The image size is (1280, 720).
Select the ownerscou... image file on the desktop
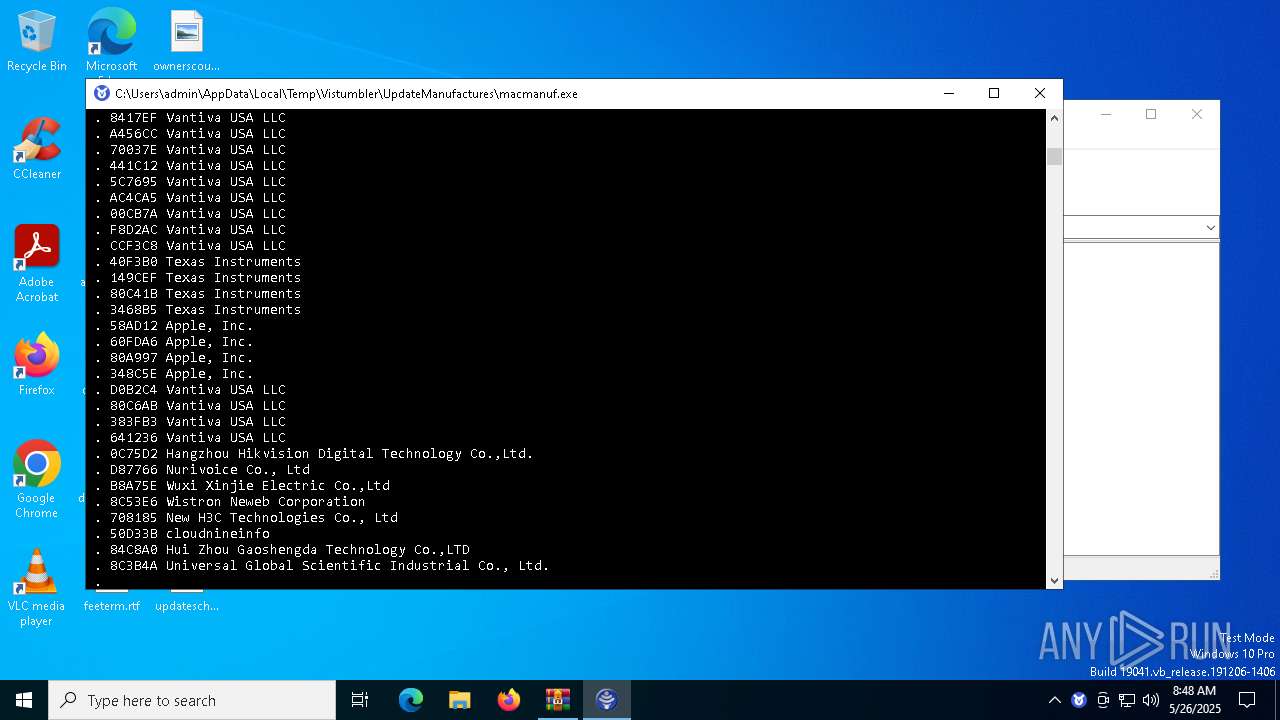(186, 42)
